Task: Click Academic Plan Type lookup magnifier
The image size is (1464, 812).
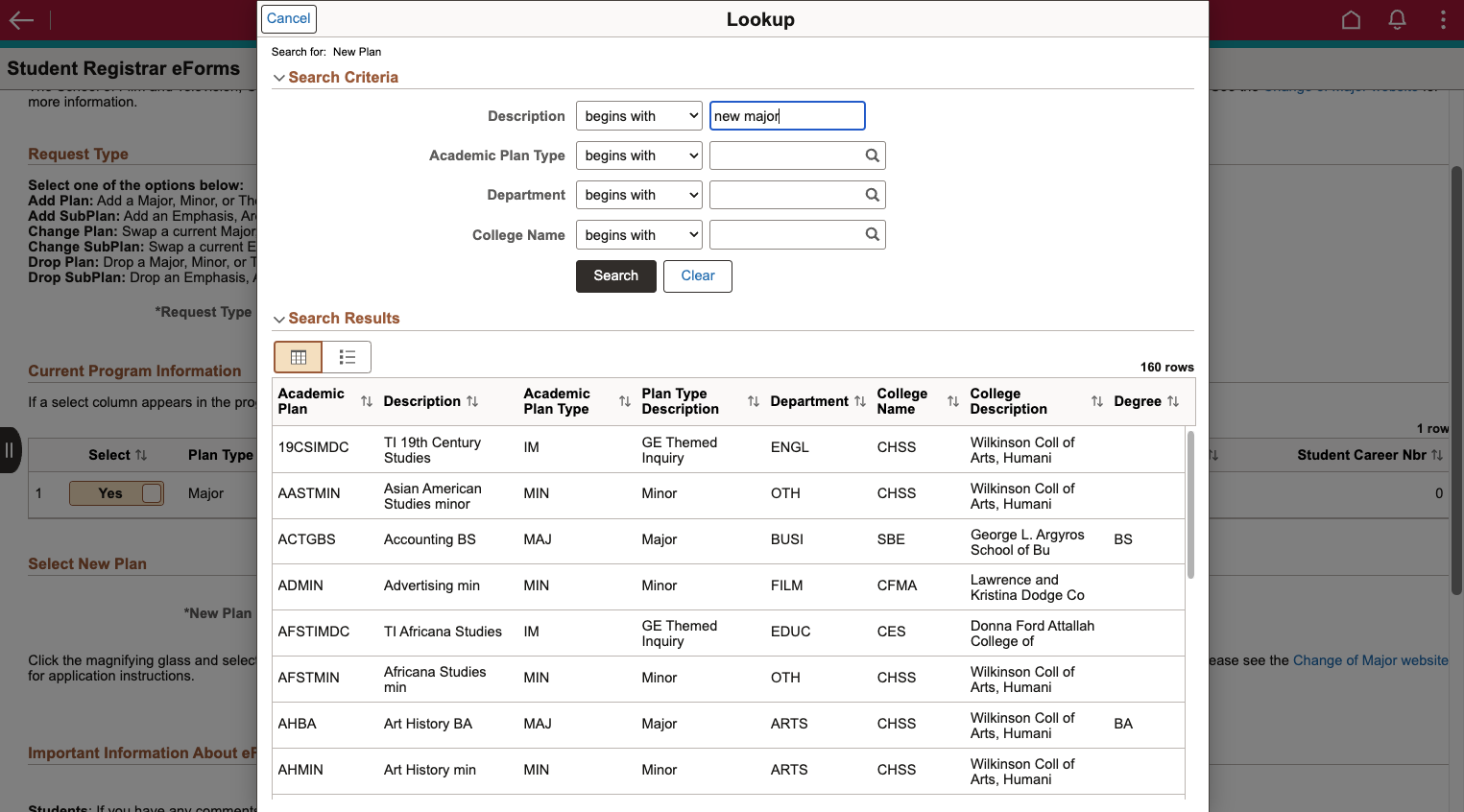Action: point(872,155)
